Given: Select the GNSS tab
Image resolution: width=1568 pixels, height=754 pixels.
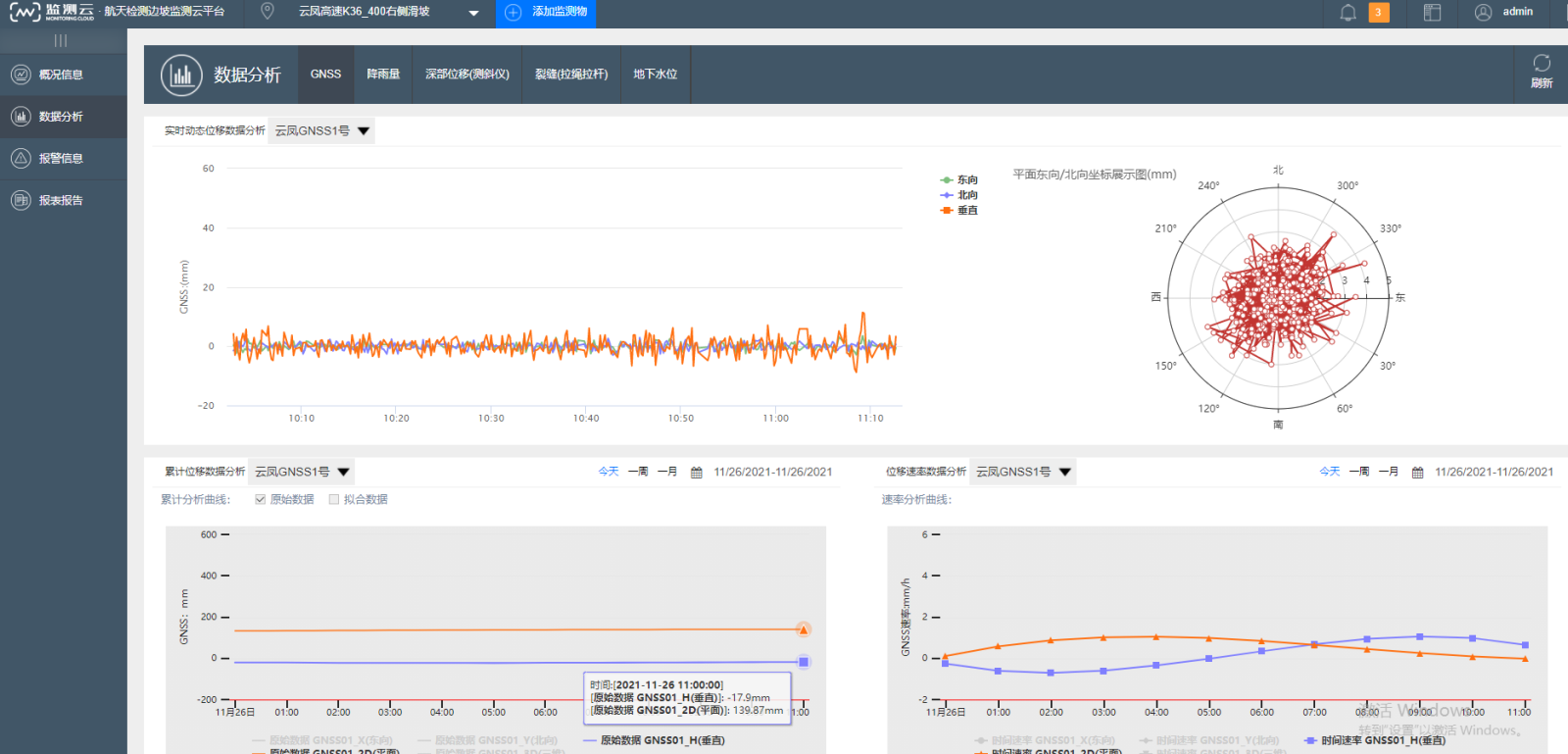Looking at the screenshot, I should (326, 75).
